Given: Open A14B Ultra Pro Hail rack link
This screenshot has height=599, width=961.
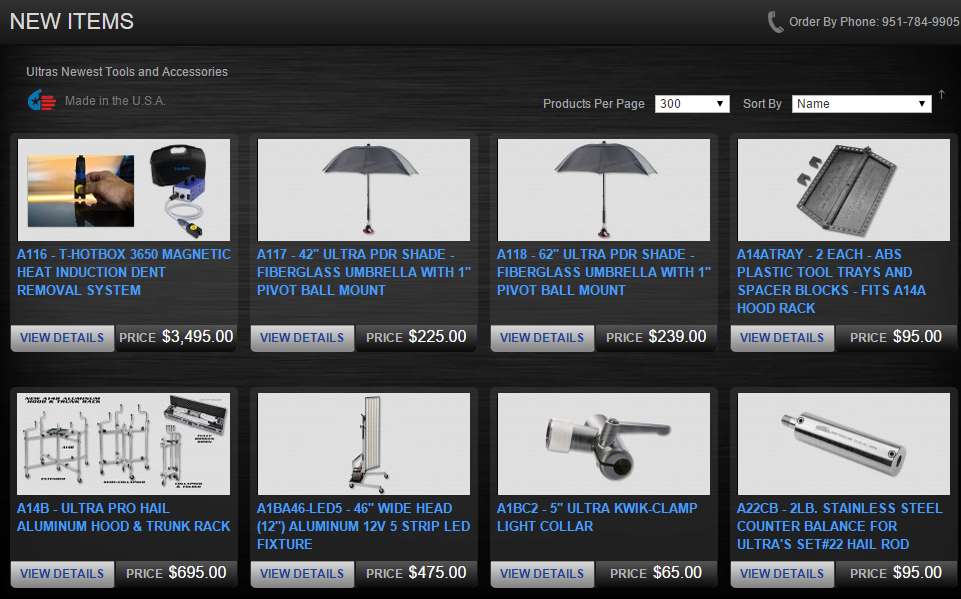Looking at the screenshot, I should [x=124, y=517].
